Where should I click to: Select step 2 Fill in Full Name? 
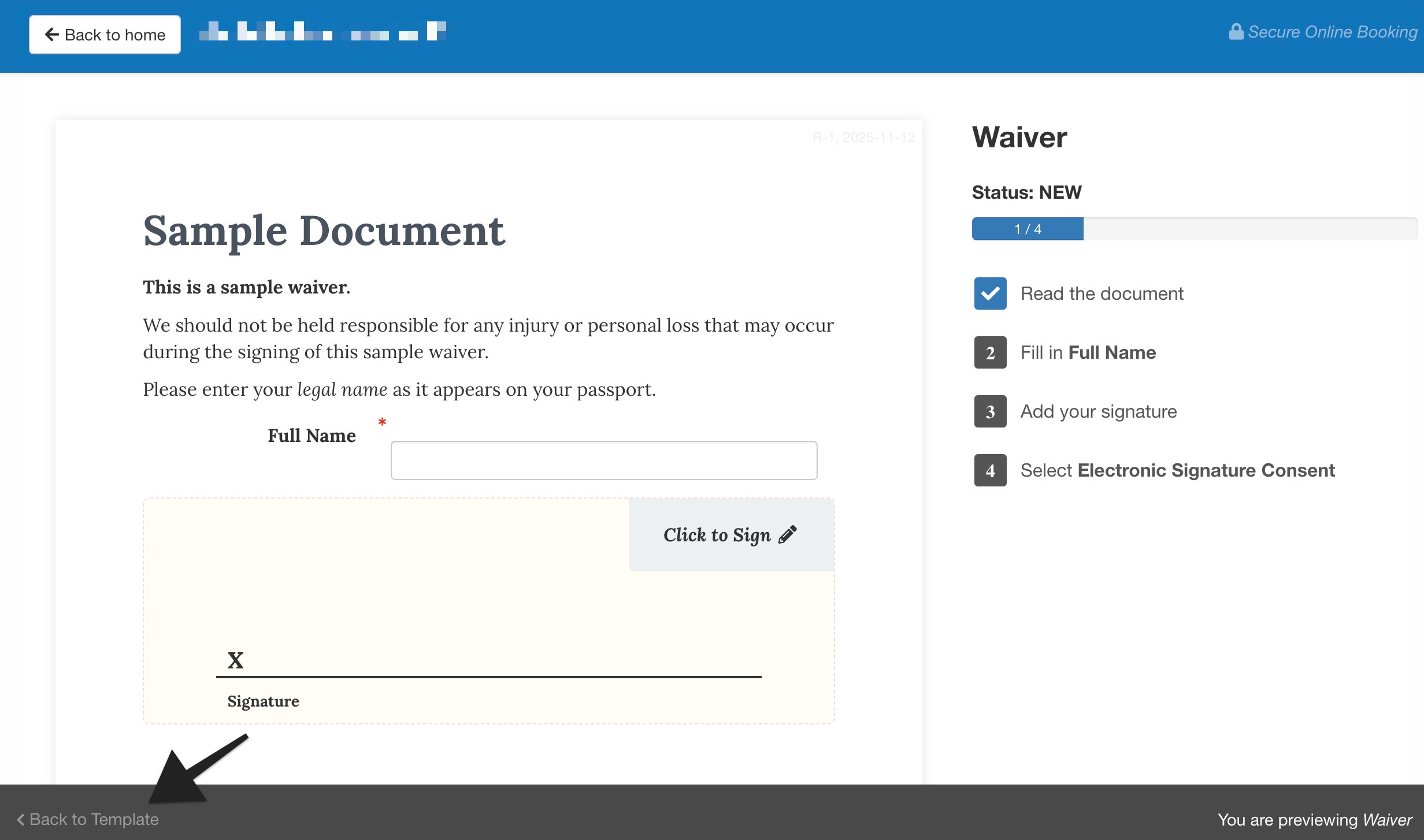1065,352
